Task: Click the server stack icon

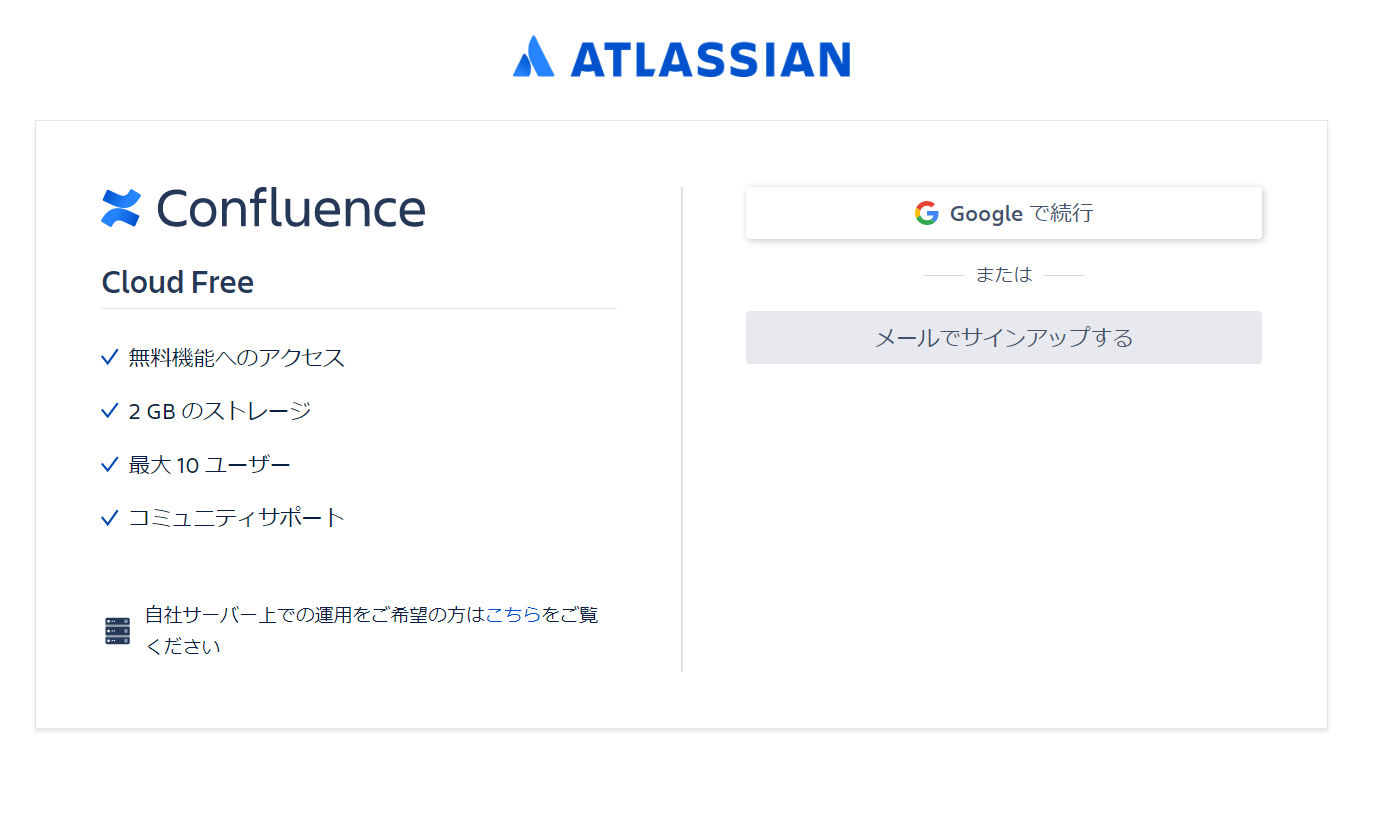Action: point(118,631)
